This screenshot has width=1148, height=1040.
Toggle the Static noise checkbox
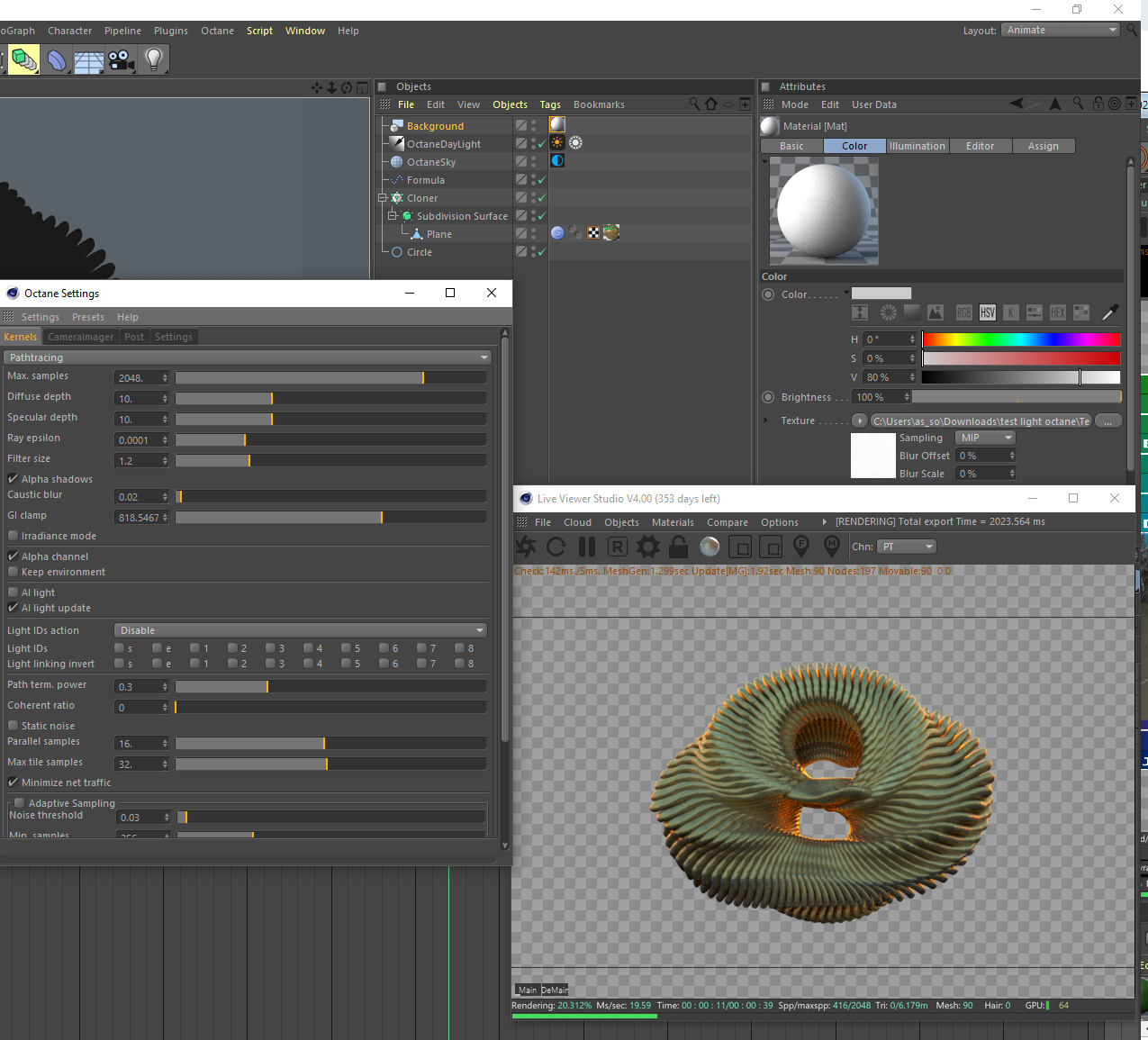tap(14, 726)
